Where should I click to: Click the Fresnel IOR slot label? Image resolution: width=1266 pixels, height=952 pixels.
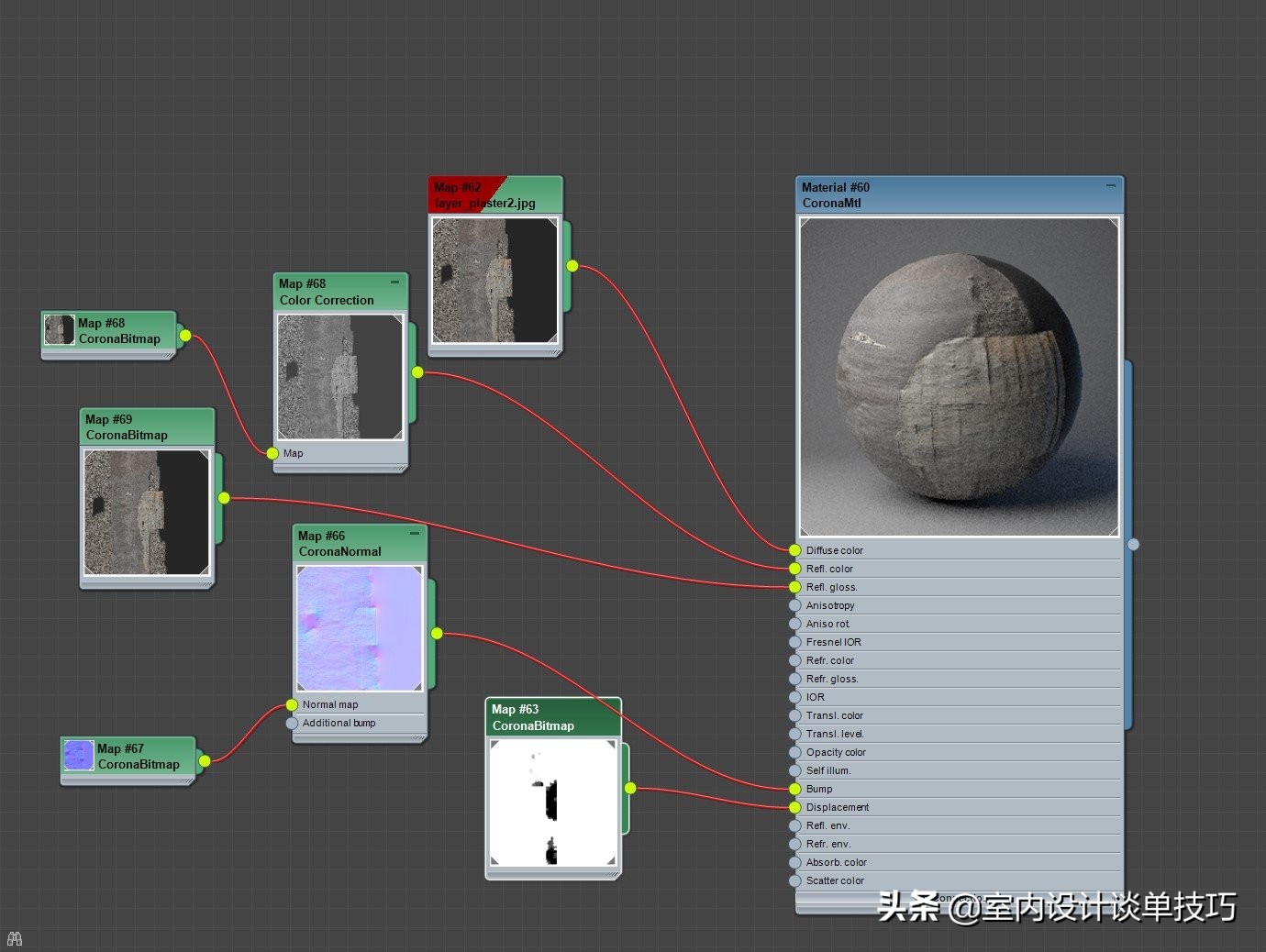coord(834,642)
